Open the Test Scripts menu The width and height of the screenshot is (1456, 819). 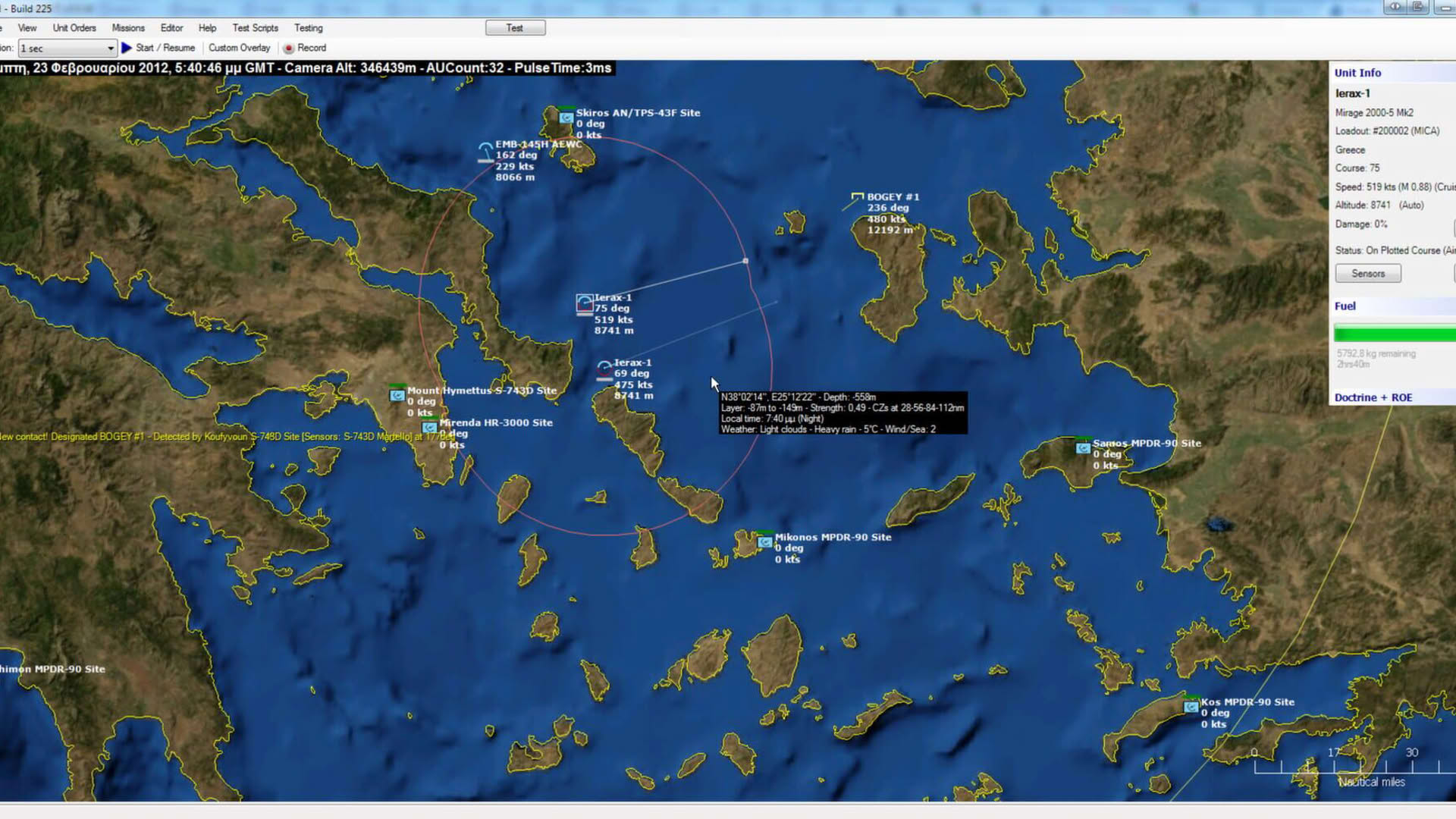point(255,28)
